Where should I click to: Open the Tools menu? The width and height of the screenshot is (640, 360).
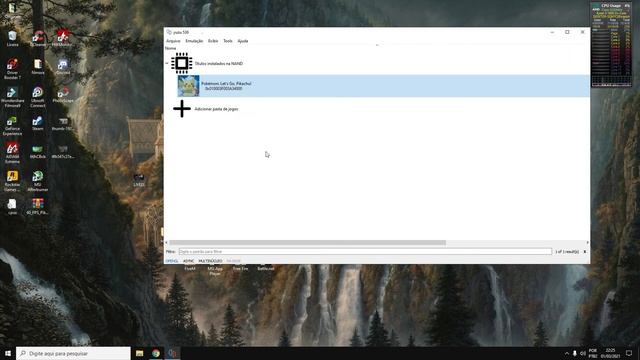click(x=228, y=41)
